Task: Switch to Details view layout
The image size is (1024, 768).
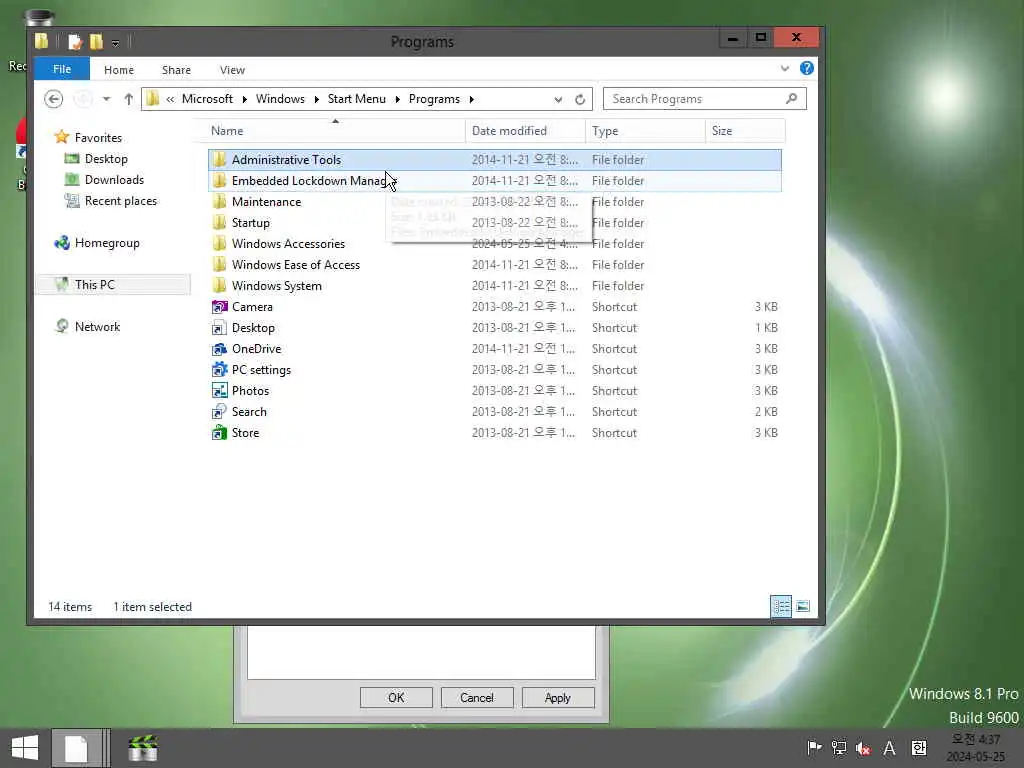Action: click(781, 606)
